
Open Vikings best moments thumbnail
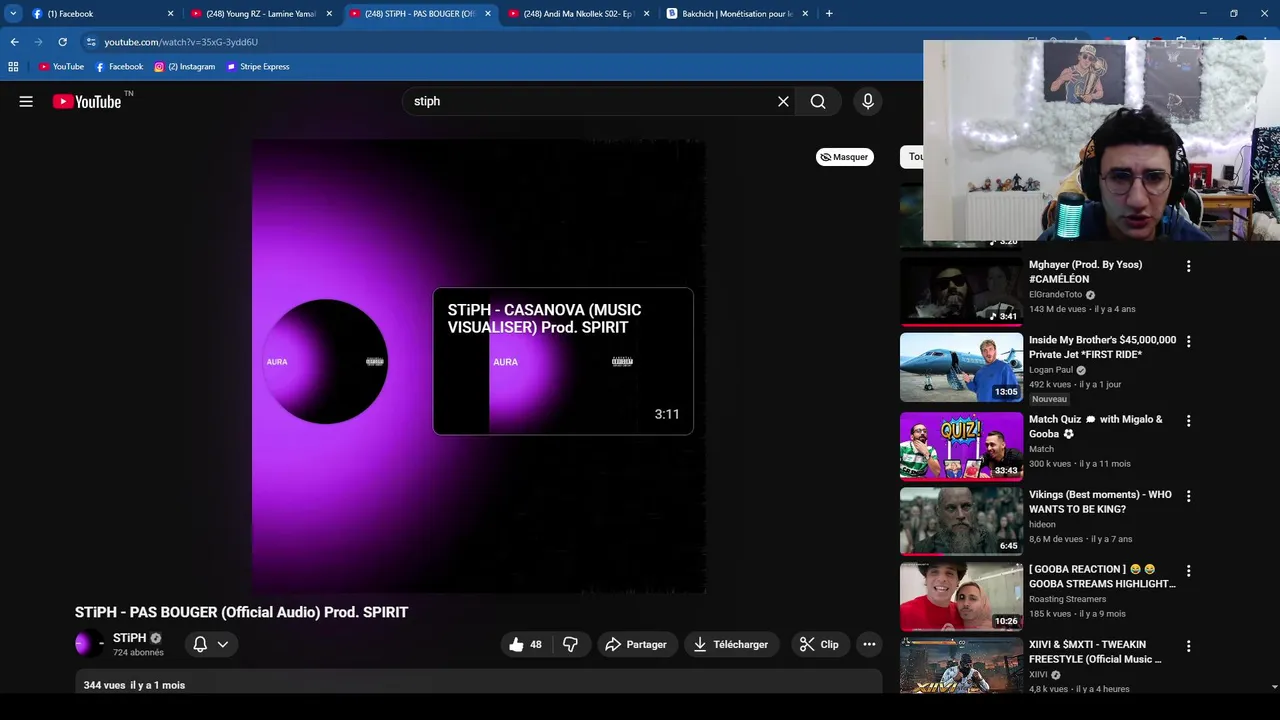click(x=961, y=521)
